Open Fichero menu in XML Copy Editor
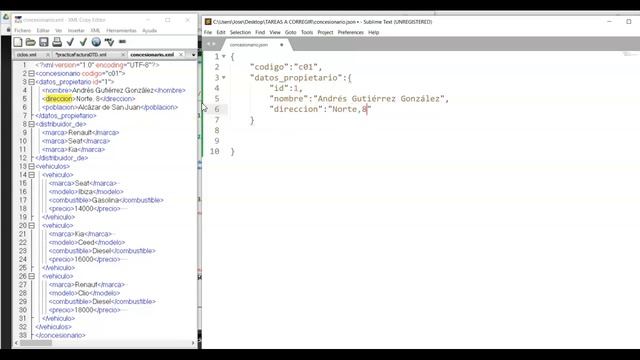The width and height of the screenshot is (640, 360). coord(22,31)
